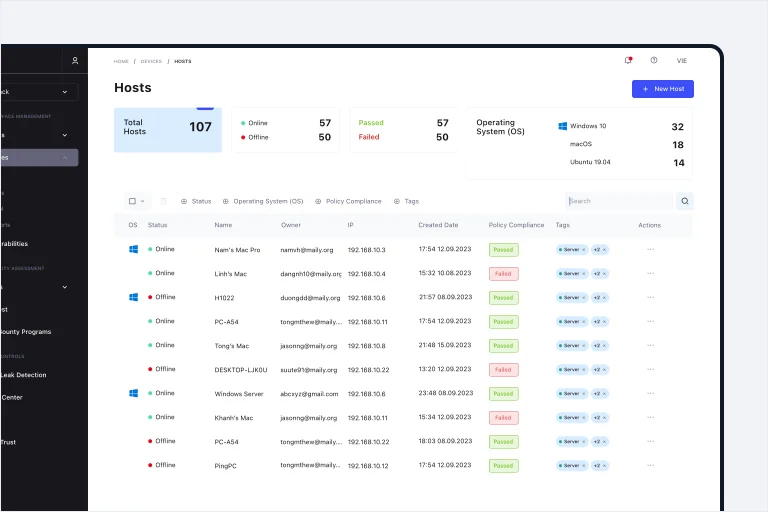Click the trash delete icon in toolbar

pyautogui.click(x=164, y=201)
